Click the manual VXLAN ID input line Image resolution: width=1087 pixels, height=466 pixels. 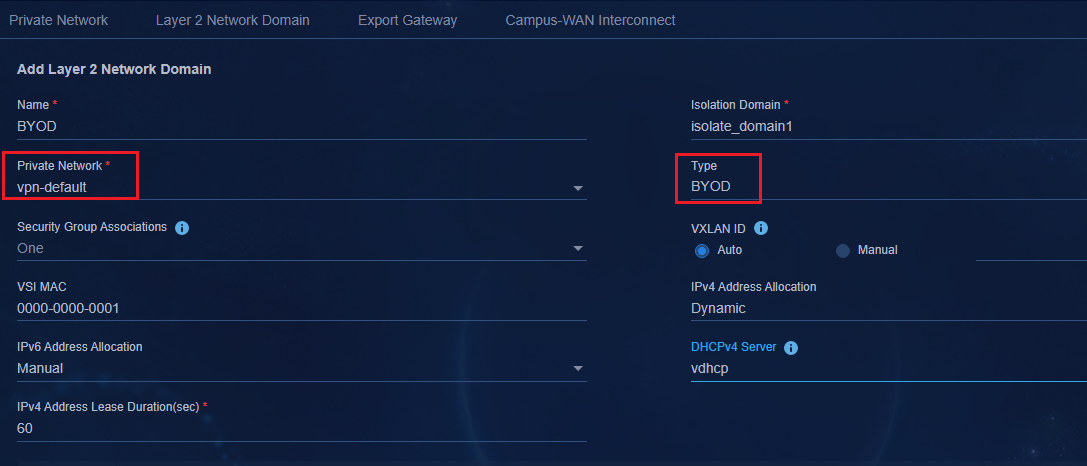click(x=1032, y=251)
